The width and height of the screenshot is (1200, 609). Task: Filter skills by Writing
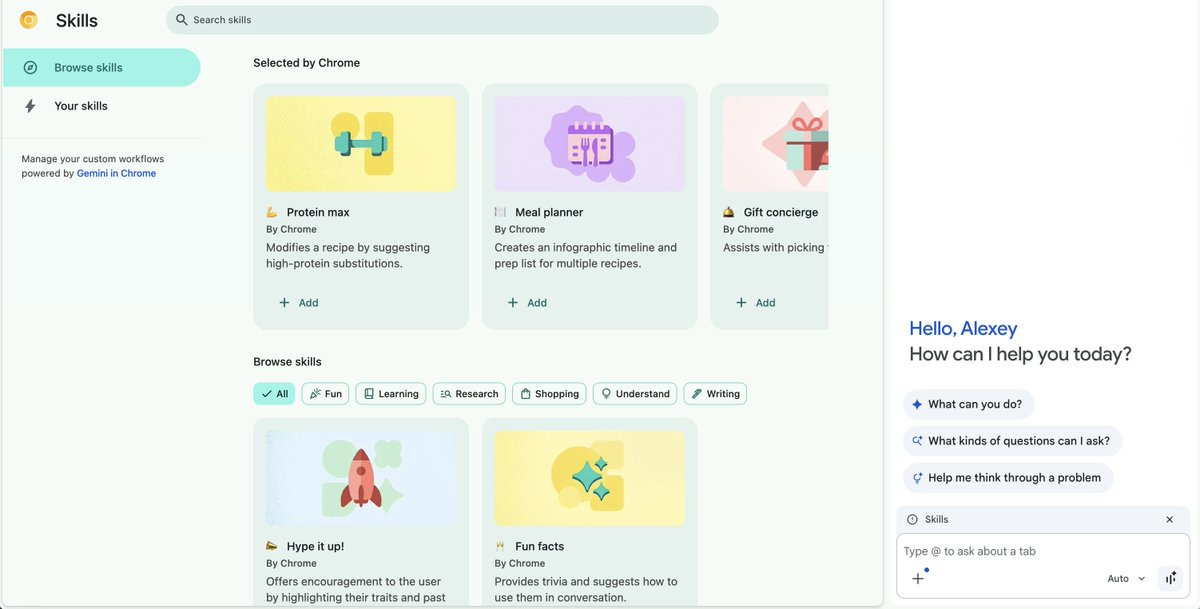tap(715, 394)
